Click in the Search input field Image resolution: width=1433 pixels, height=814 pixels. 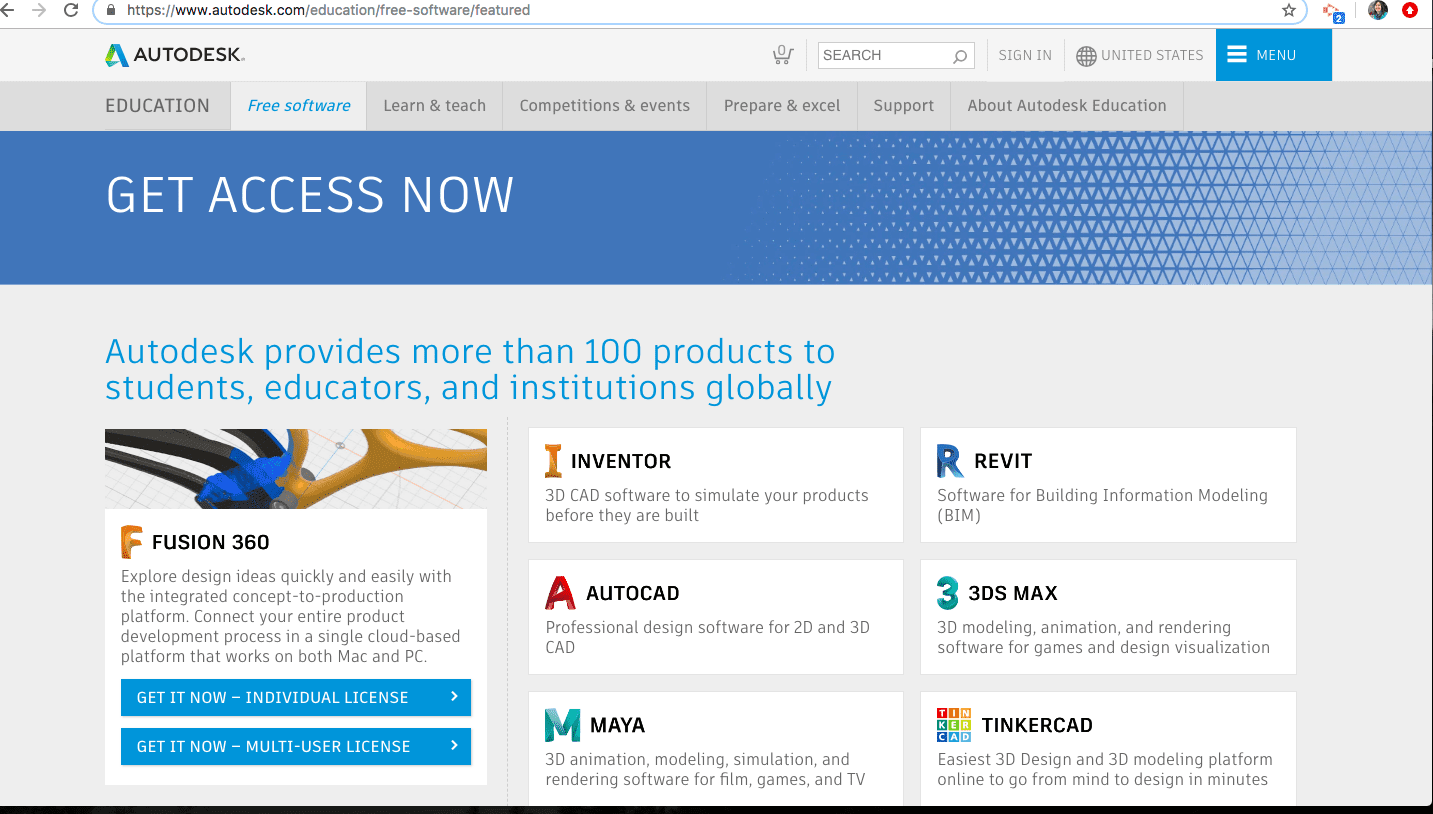[884, 56]
